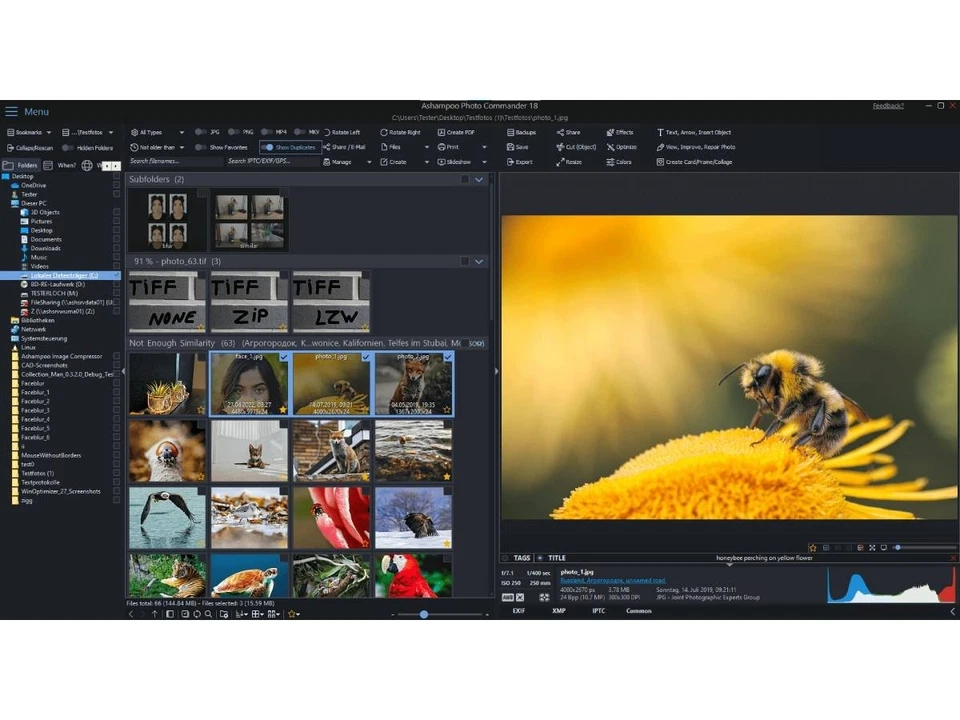Open the main Menu
Image resolution: width=960 pixels, height=720 pixels.
tap(27, 111)
